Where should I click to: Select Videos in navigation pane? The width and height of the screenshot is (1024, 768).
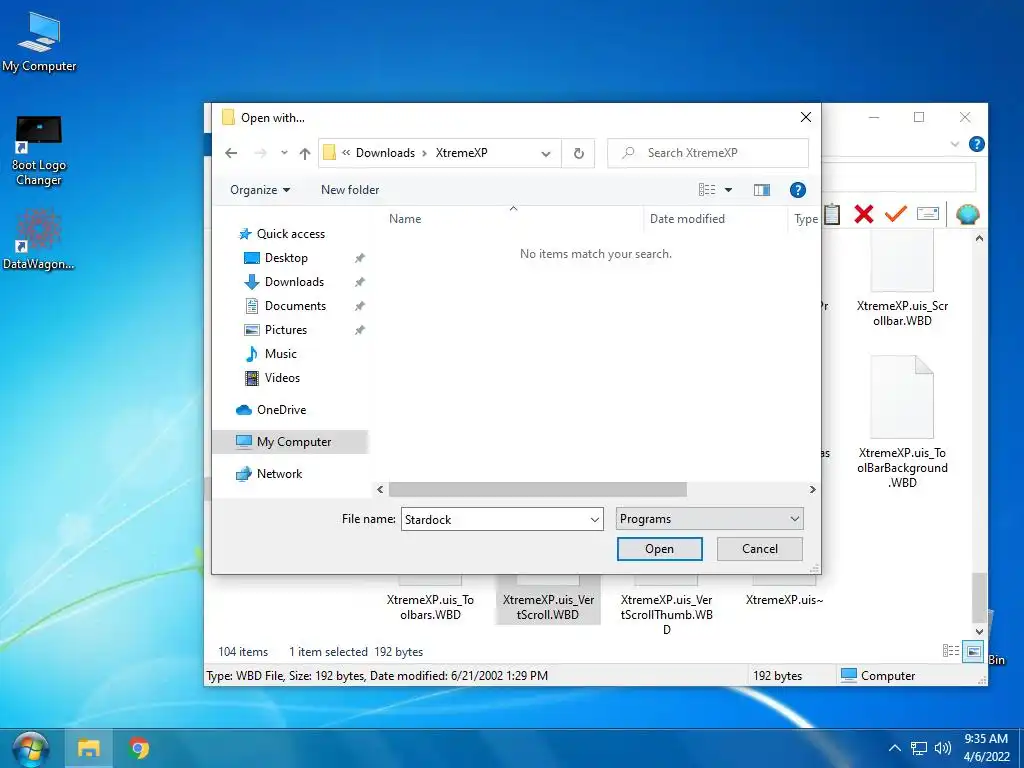pyautogui.click(x=282, y=377)
